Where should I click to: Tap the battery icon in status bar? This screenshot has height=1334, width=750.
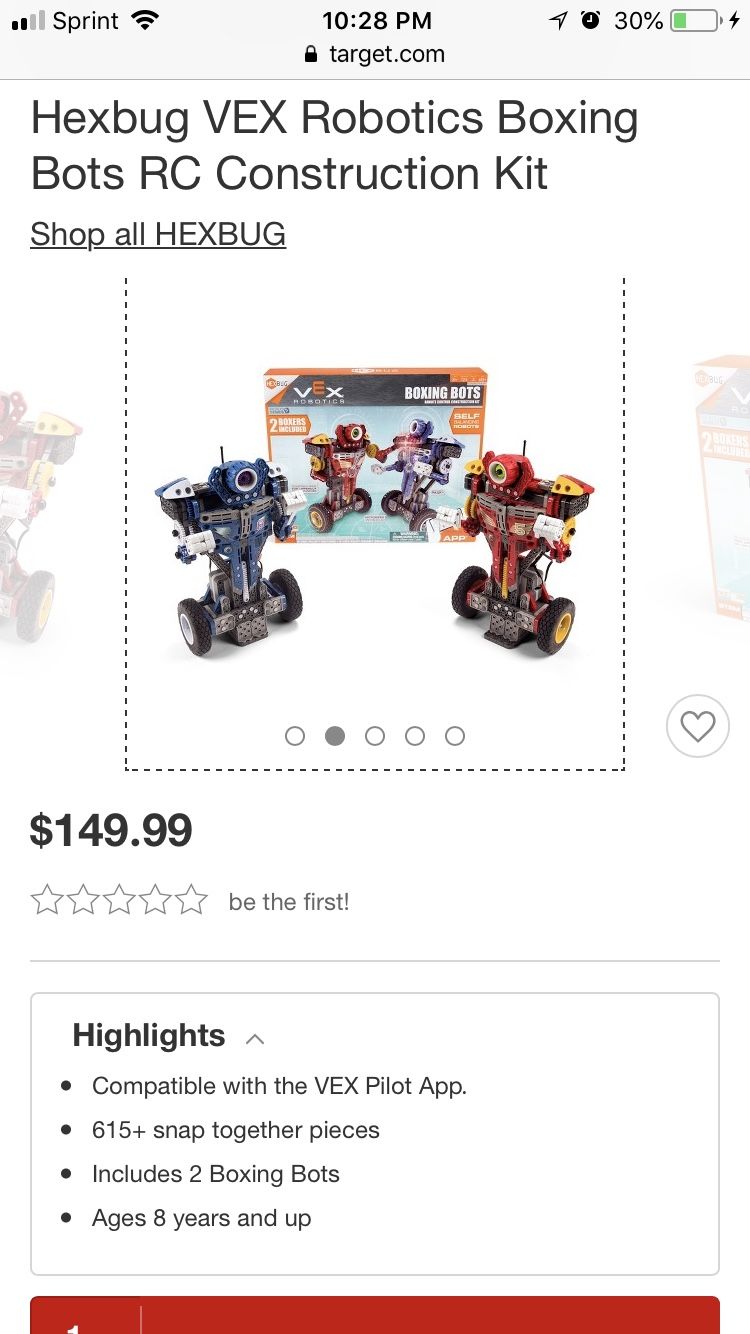[x=696, y=20]
